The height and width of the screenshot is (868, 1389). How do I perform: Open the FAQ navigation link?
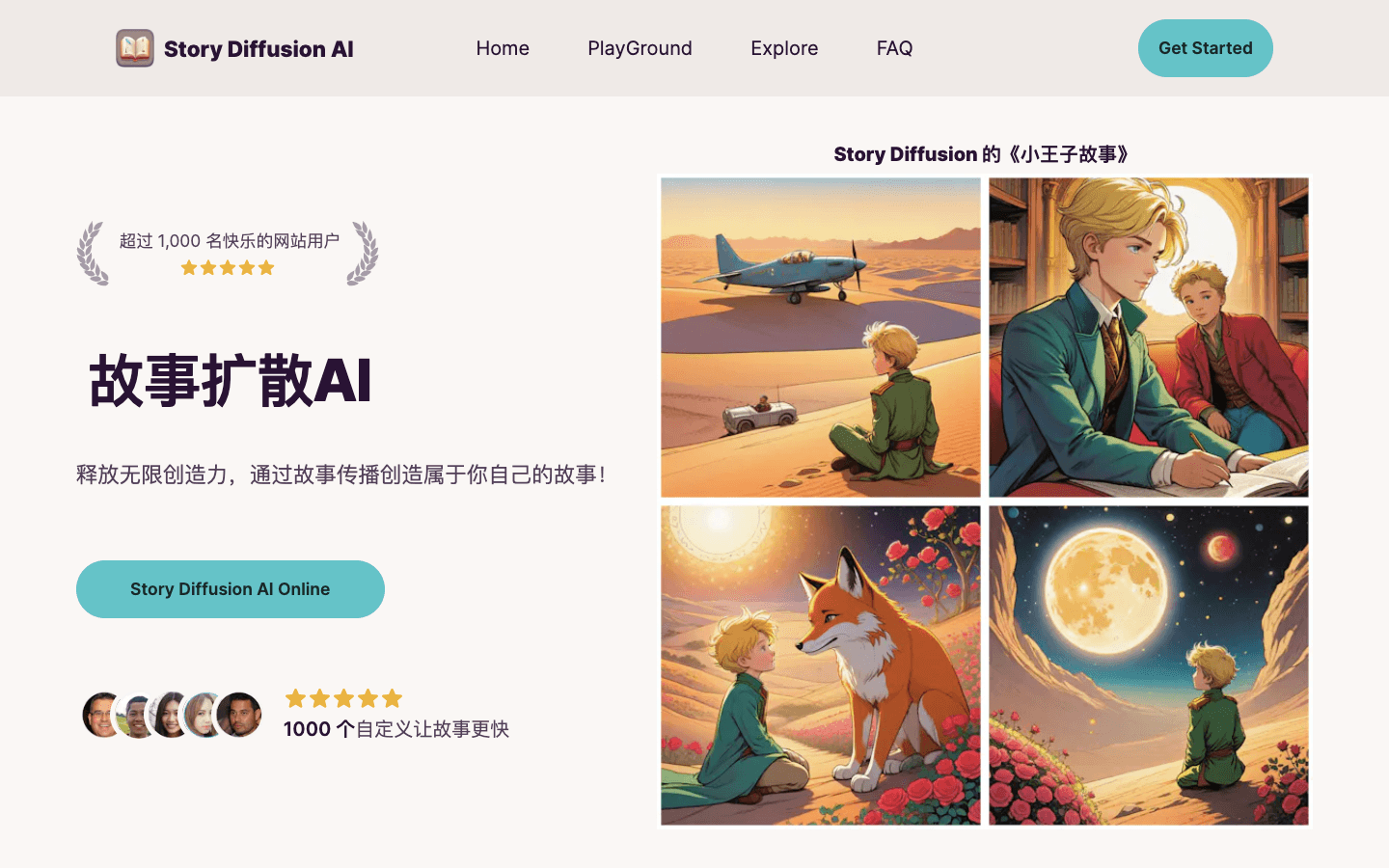(x=894, y=48)
